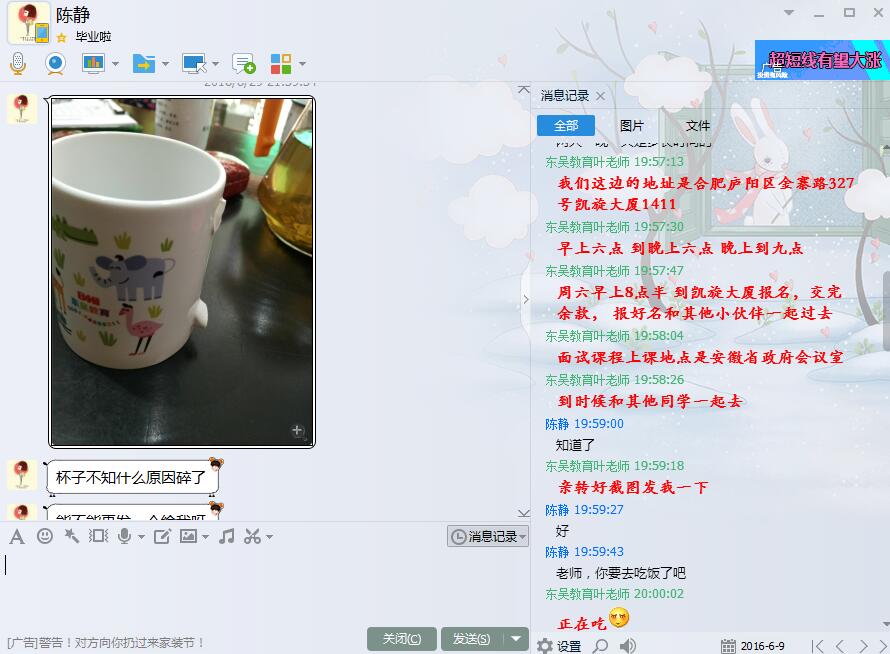Select the 消息记录 panel tab
Screen dimensions: 890x654
pyautogui.click(x=564, y=95)
